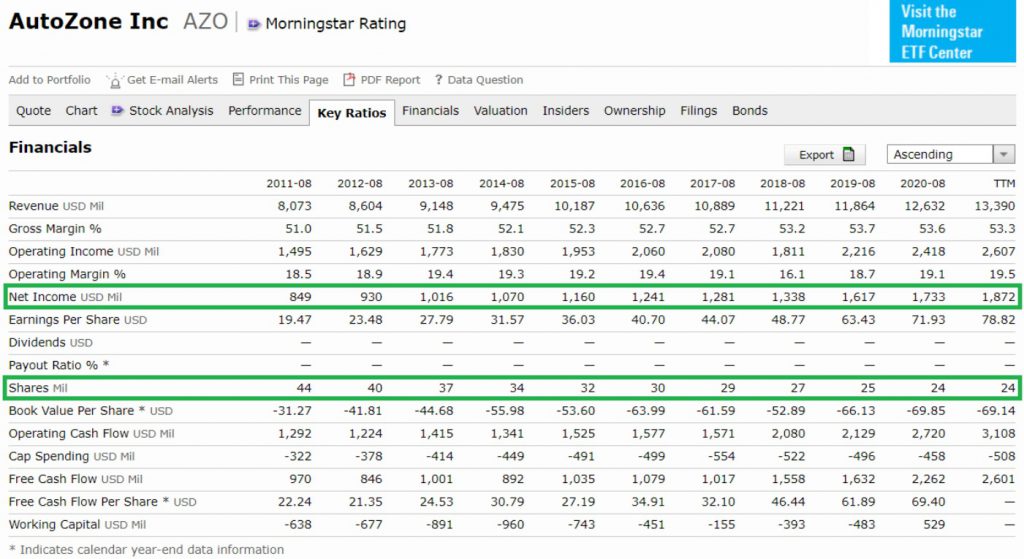This screenshot has width=1024, height=559.
Task: Click the 2020-08 column header
Action: [x=922, y=184]
